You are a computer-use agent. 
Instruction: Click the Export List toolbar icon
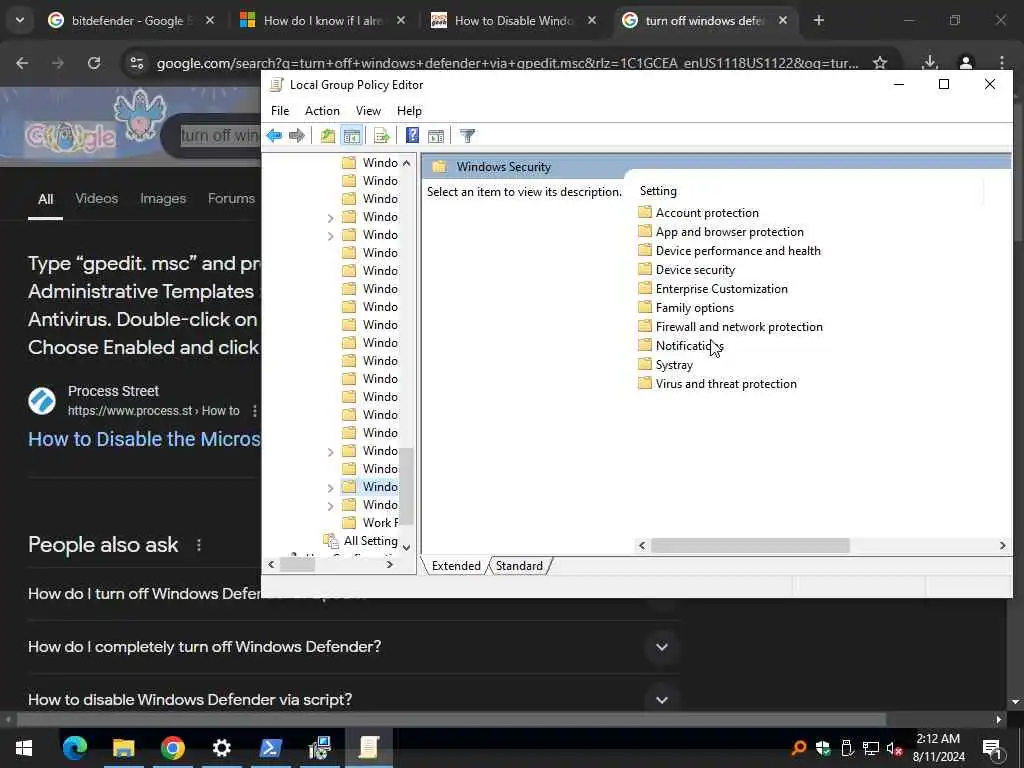coord(381,136)
